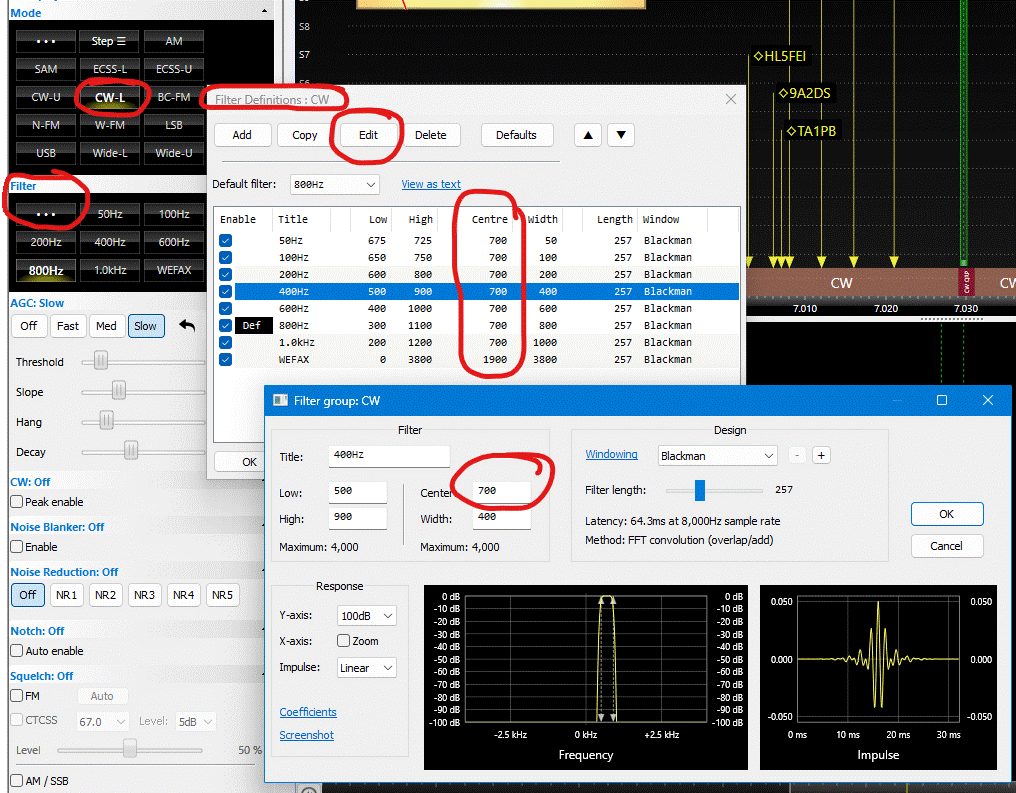Click the AGC reset arrow icon
Viewport: 1016px width, 793px height.
(187, 326)
